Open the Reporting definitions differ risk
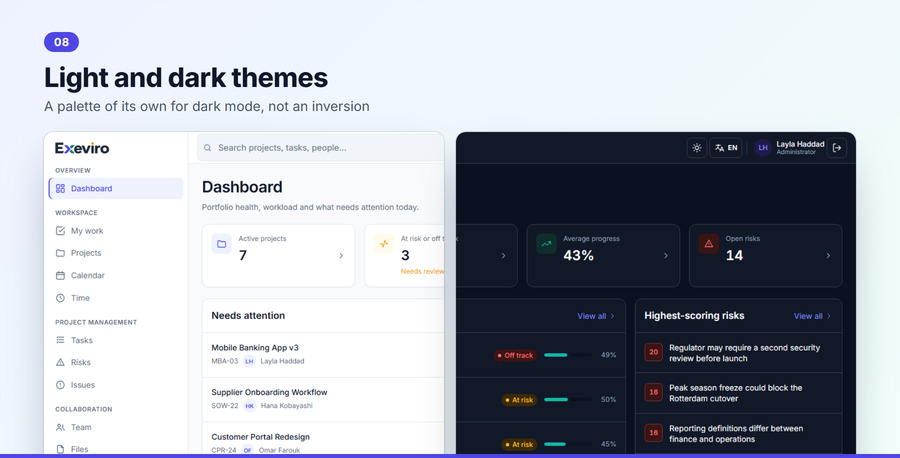This screenshot has width=900, height=458. pyautogui.click(x=739, y=434)
